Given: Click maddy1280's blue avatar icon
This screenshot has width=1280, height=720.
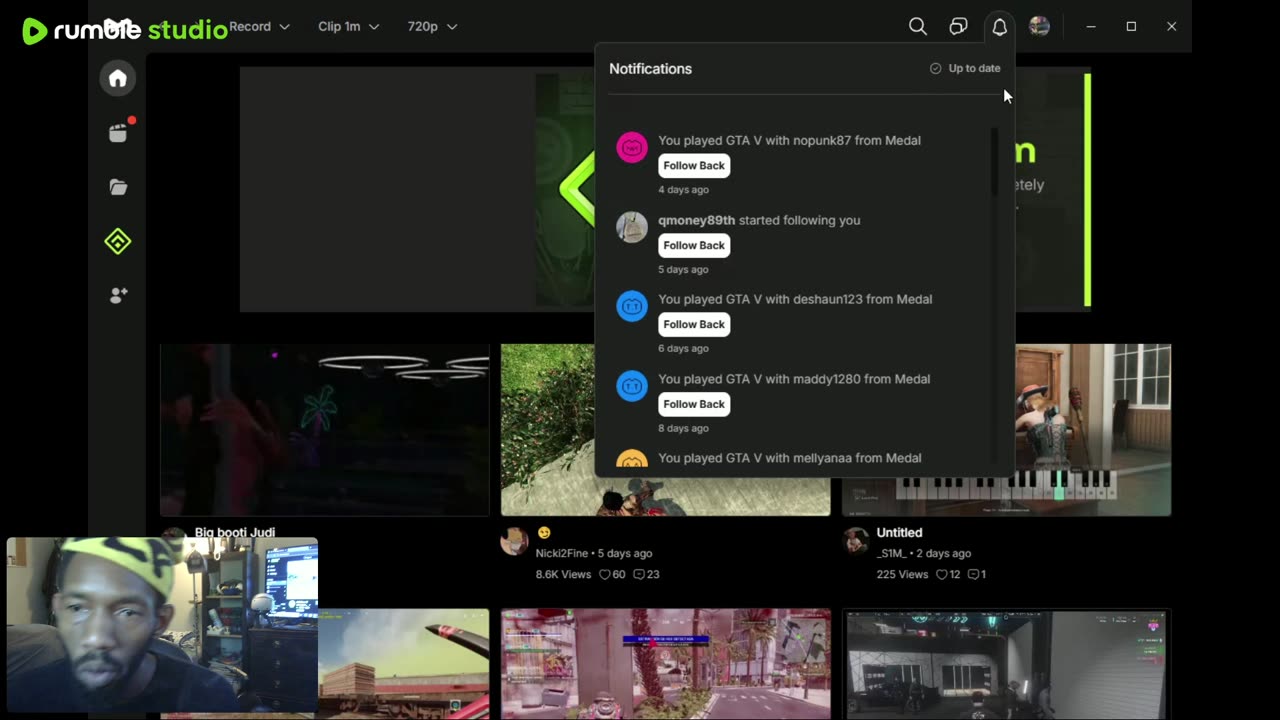Looking at the screenshot, I should (x=632, y=386).
